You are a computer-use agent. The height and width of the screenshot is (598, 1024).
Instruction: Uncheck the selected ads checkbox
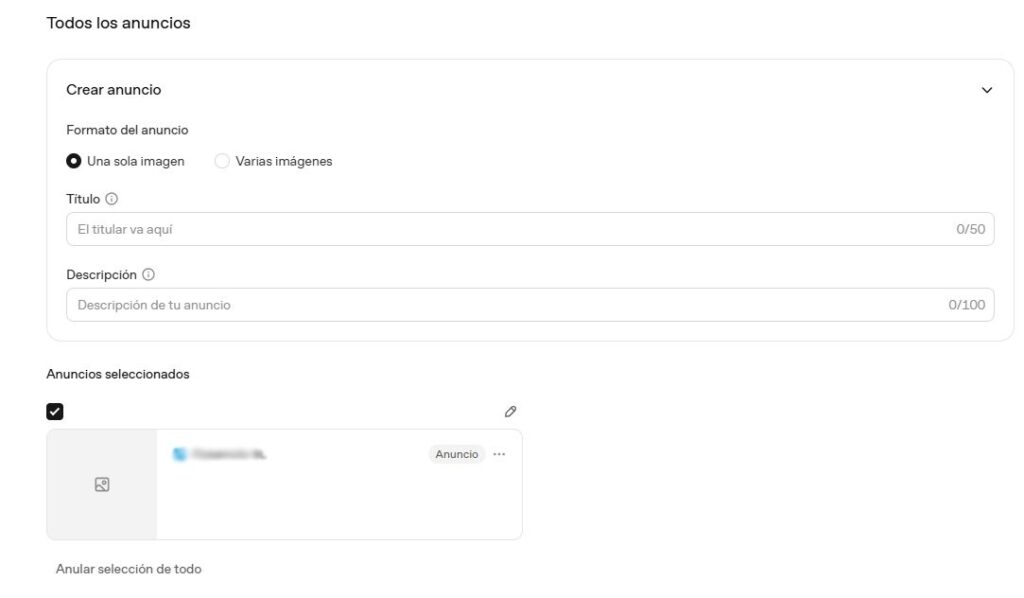click(55, 412)
